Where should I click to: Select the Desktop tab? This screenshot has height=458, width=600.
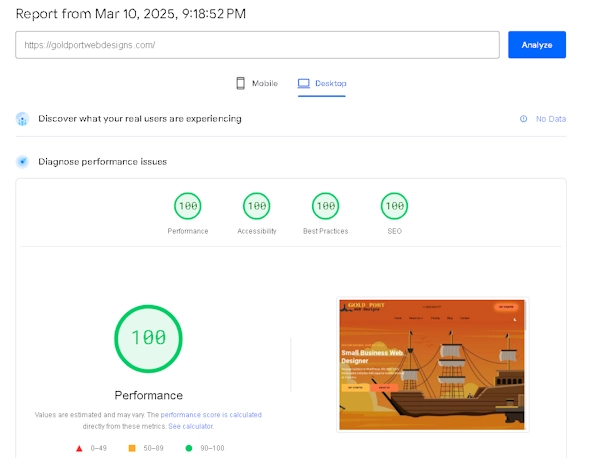coord(322,83)
